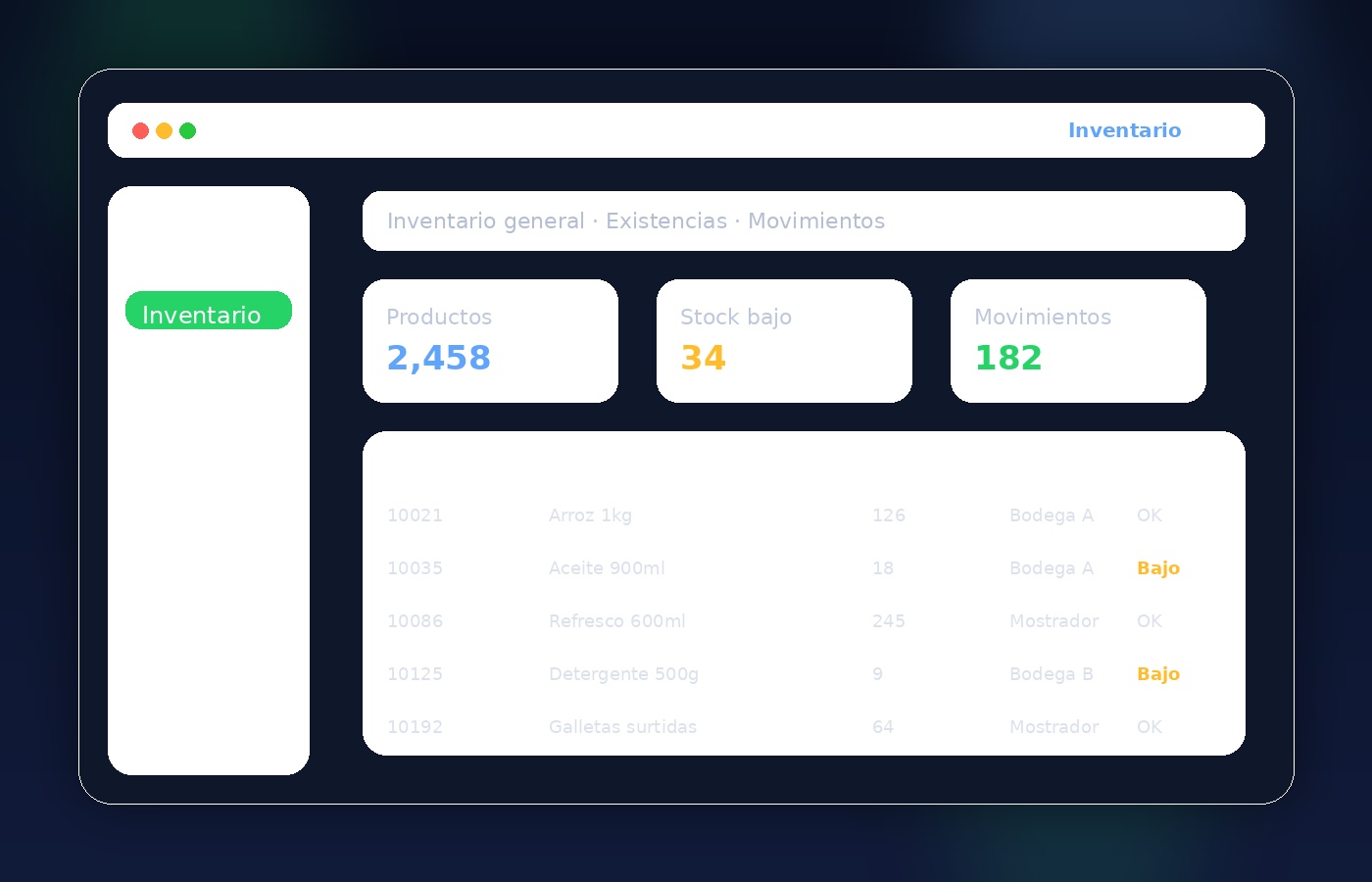Viewport: 1372px width, 882px height.
Task: Click the red close dot
Action: [x=140, y=130]
